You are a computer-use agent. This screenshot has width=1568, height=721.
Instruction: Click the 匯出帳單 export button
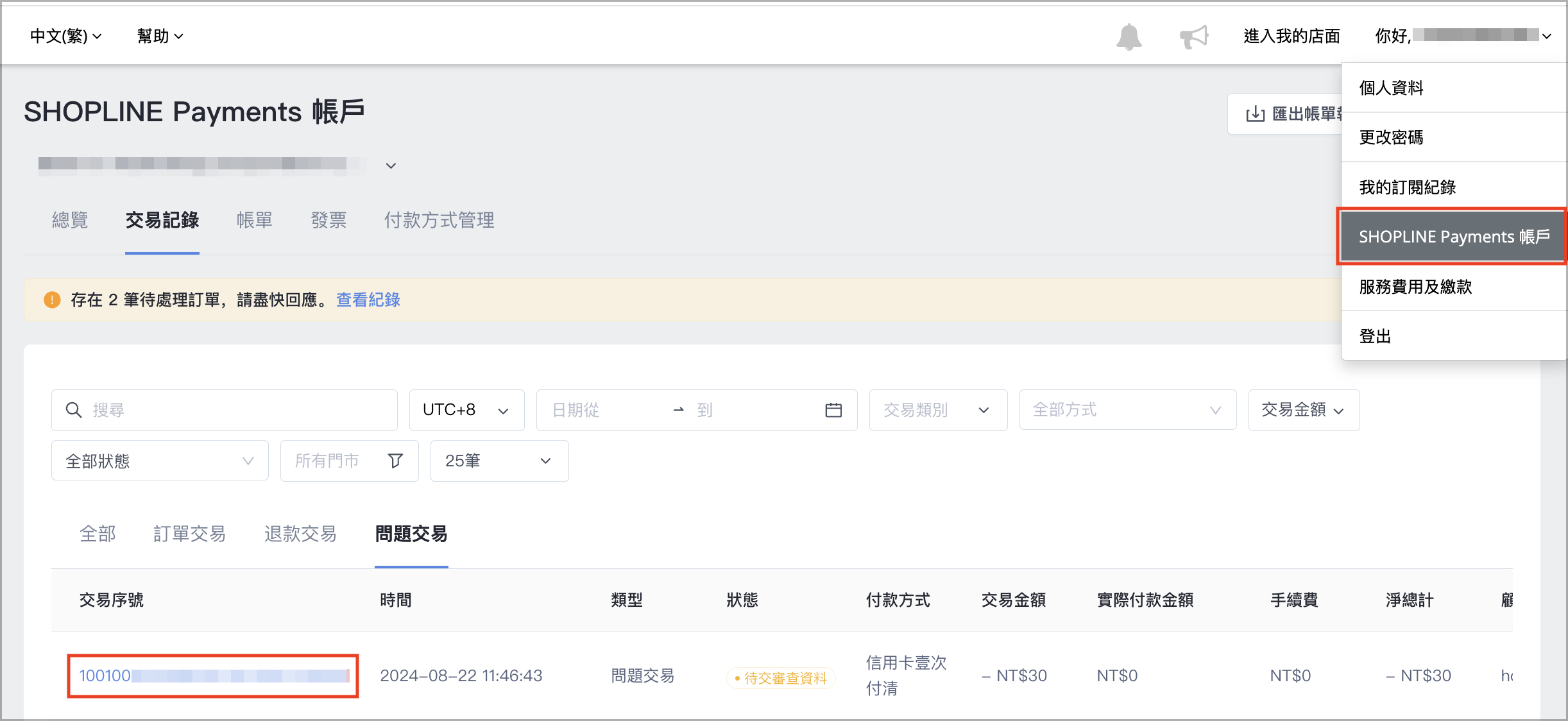(x=1285, y=114)
